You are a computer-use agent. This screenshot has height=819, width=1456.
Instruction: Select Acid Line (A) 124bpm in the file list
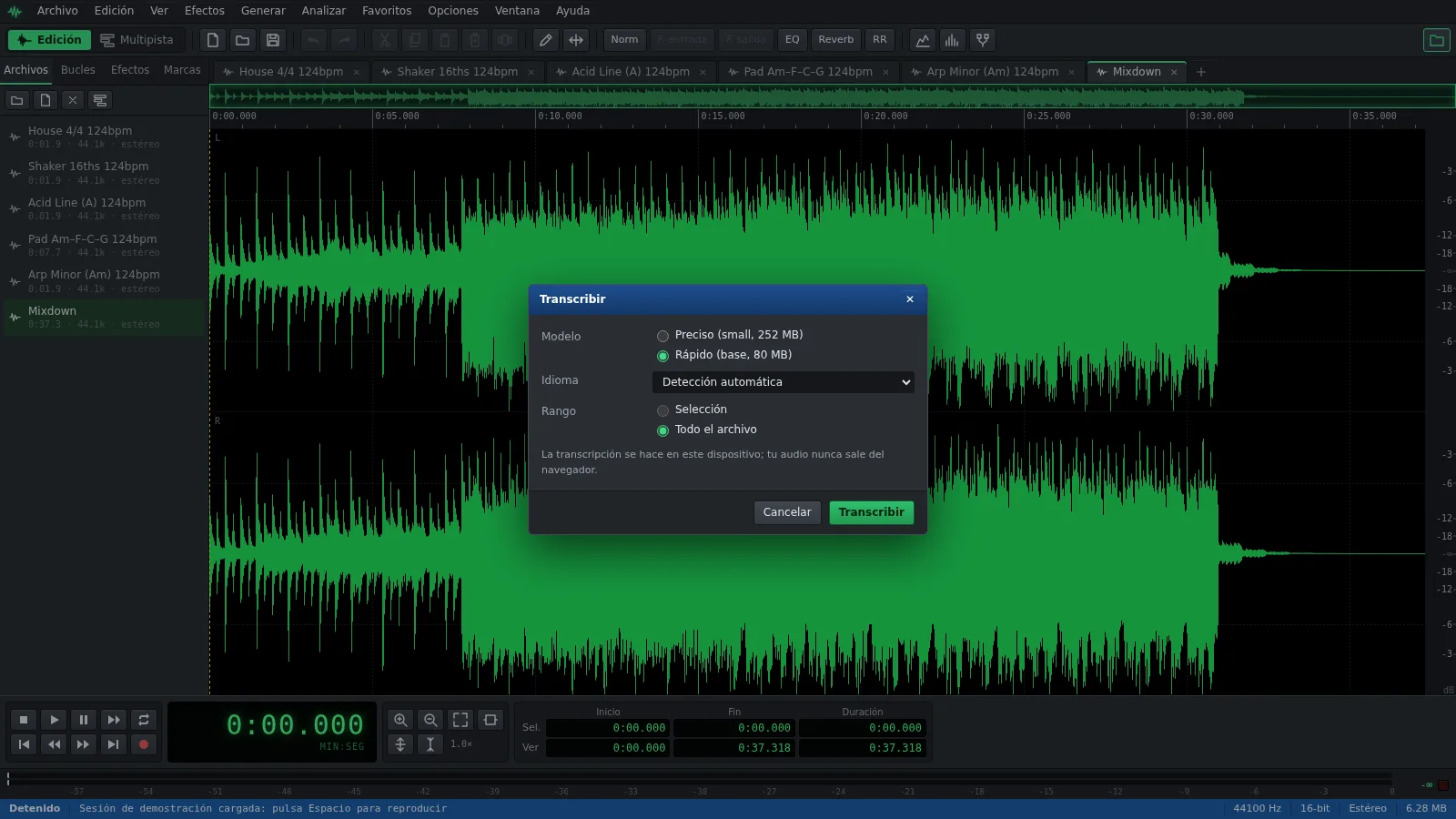point(104,208)
